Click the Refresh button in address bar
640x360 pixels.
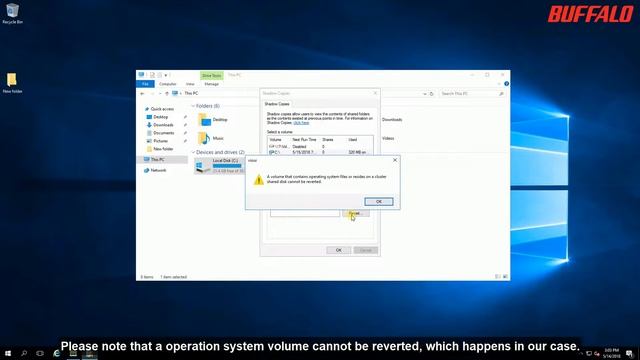coord(431,94)
